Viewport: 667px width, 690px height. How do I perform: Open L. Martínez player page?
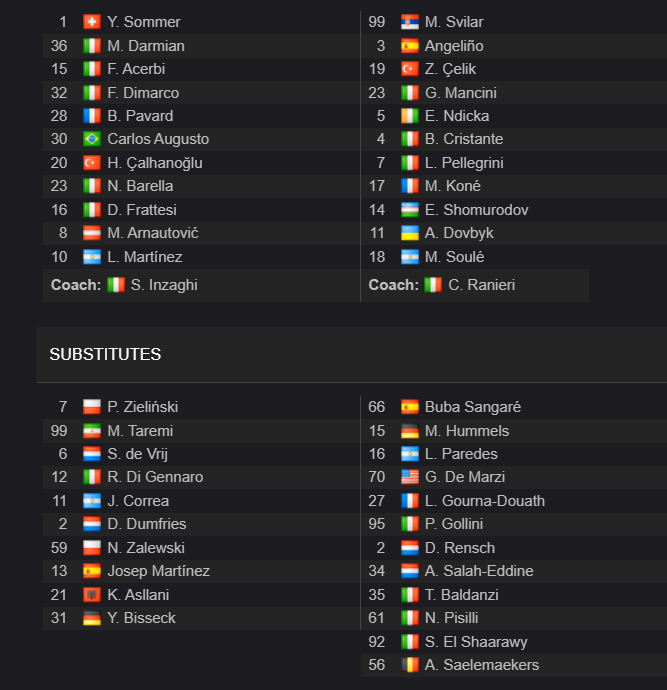coord(145,257)
